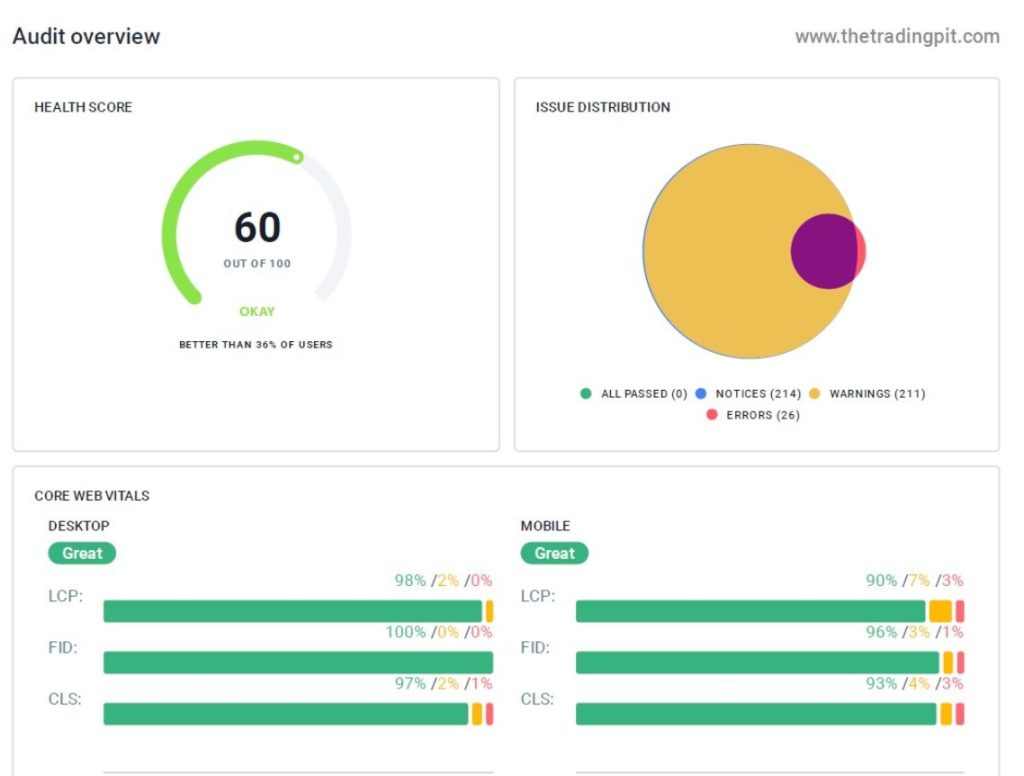Select the red errors sliver in the pie chart
The width and height of the screenshot is (1024, 776).
pos(861,251)
